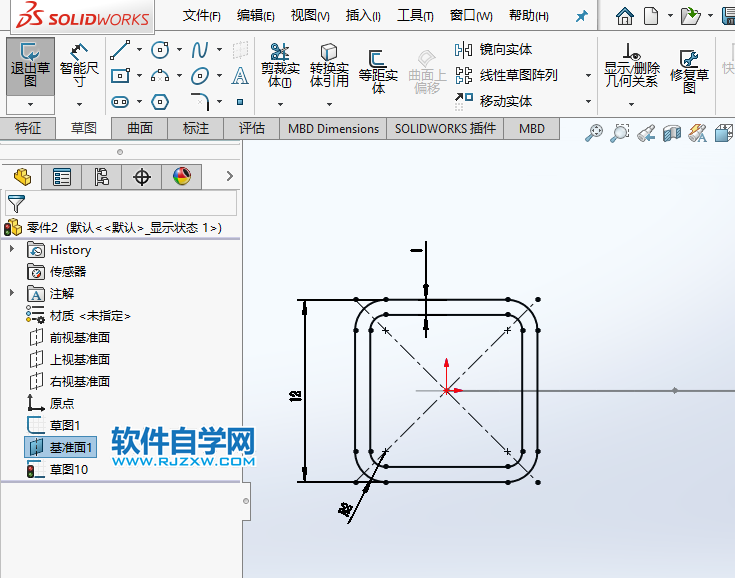Open the 剪裁实体 dropdown arrow

280,104
